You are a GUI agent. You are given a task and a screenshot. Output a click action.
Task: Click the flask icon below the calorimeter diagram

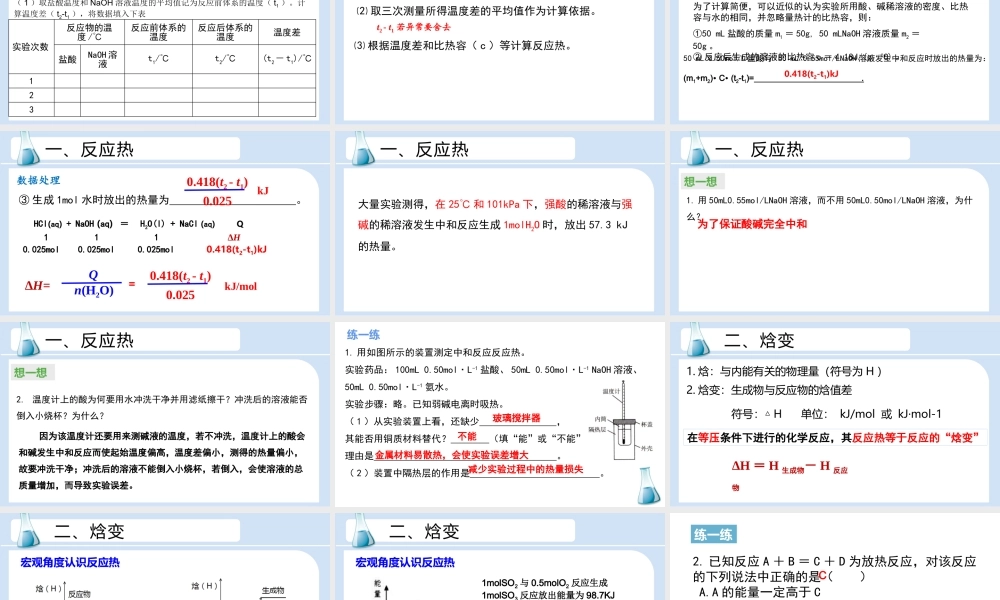649,486
